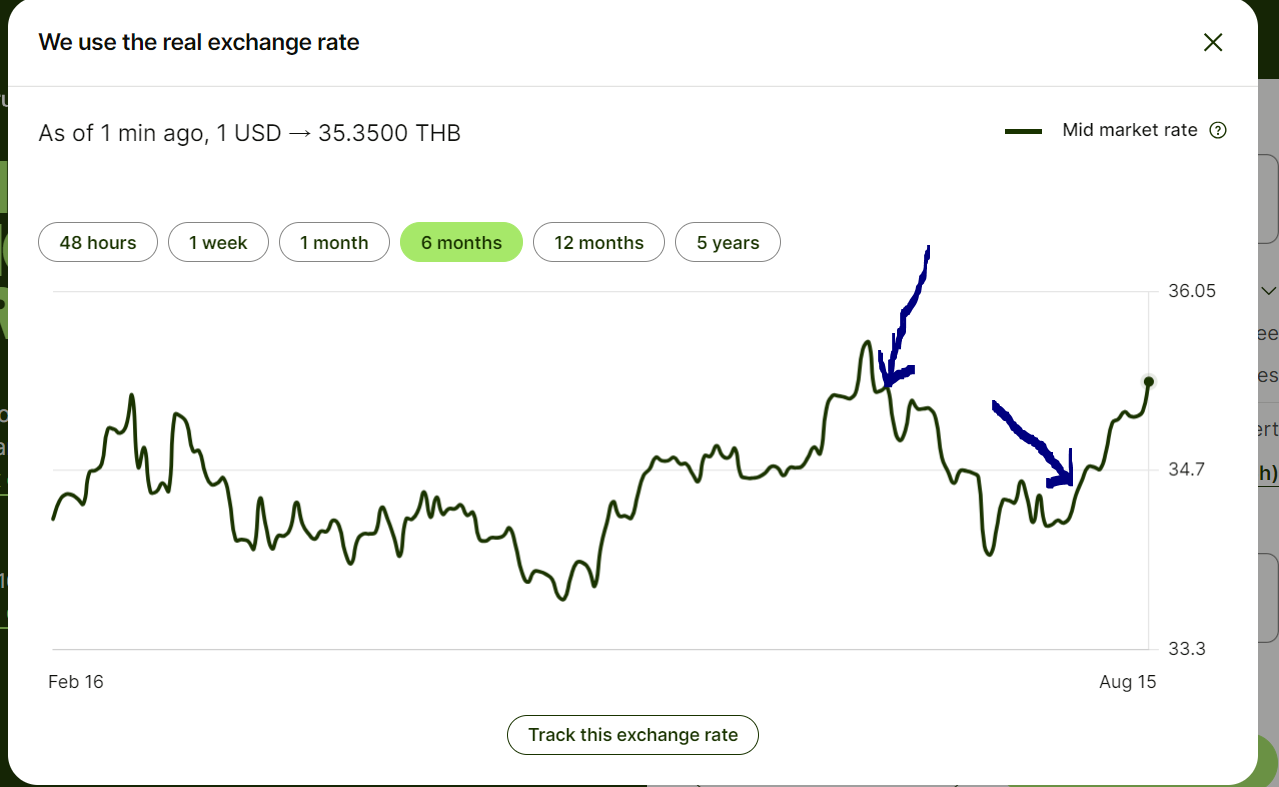Click the Feb 16 start date label

tap(76, 682)
